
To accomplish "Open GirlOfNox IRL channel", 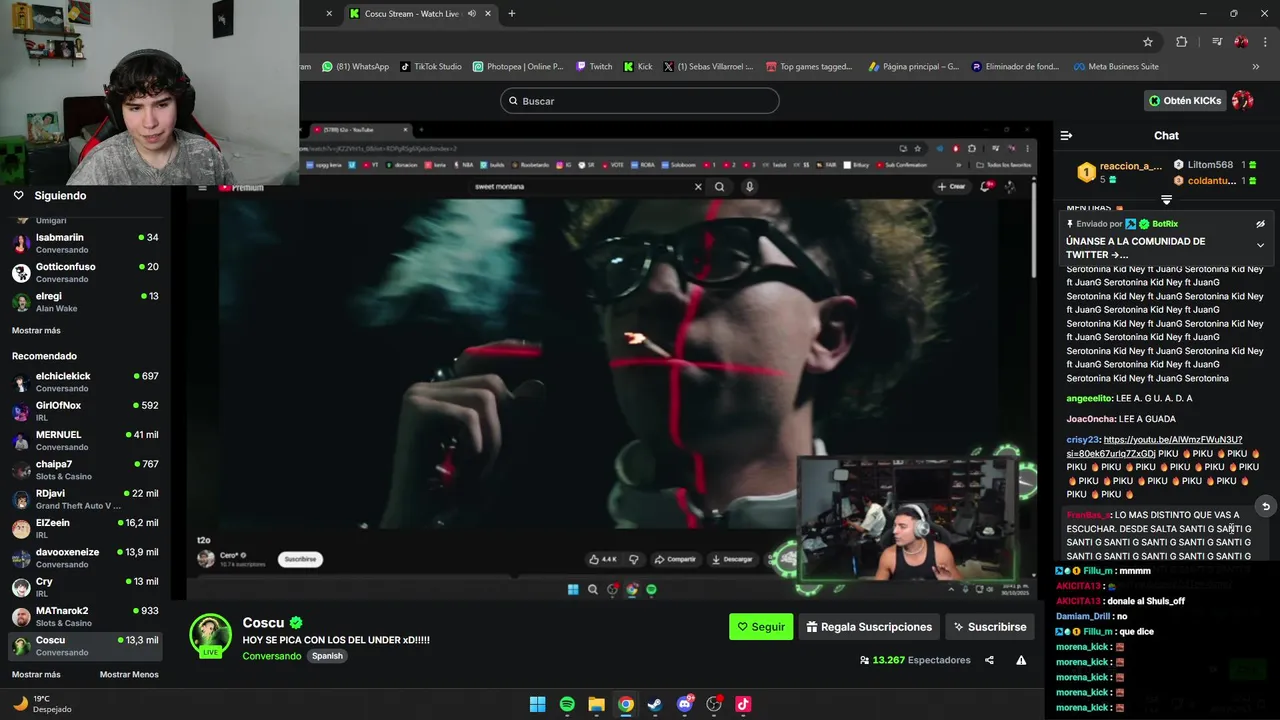I will coord(85,411).
